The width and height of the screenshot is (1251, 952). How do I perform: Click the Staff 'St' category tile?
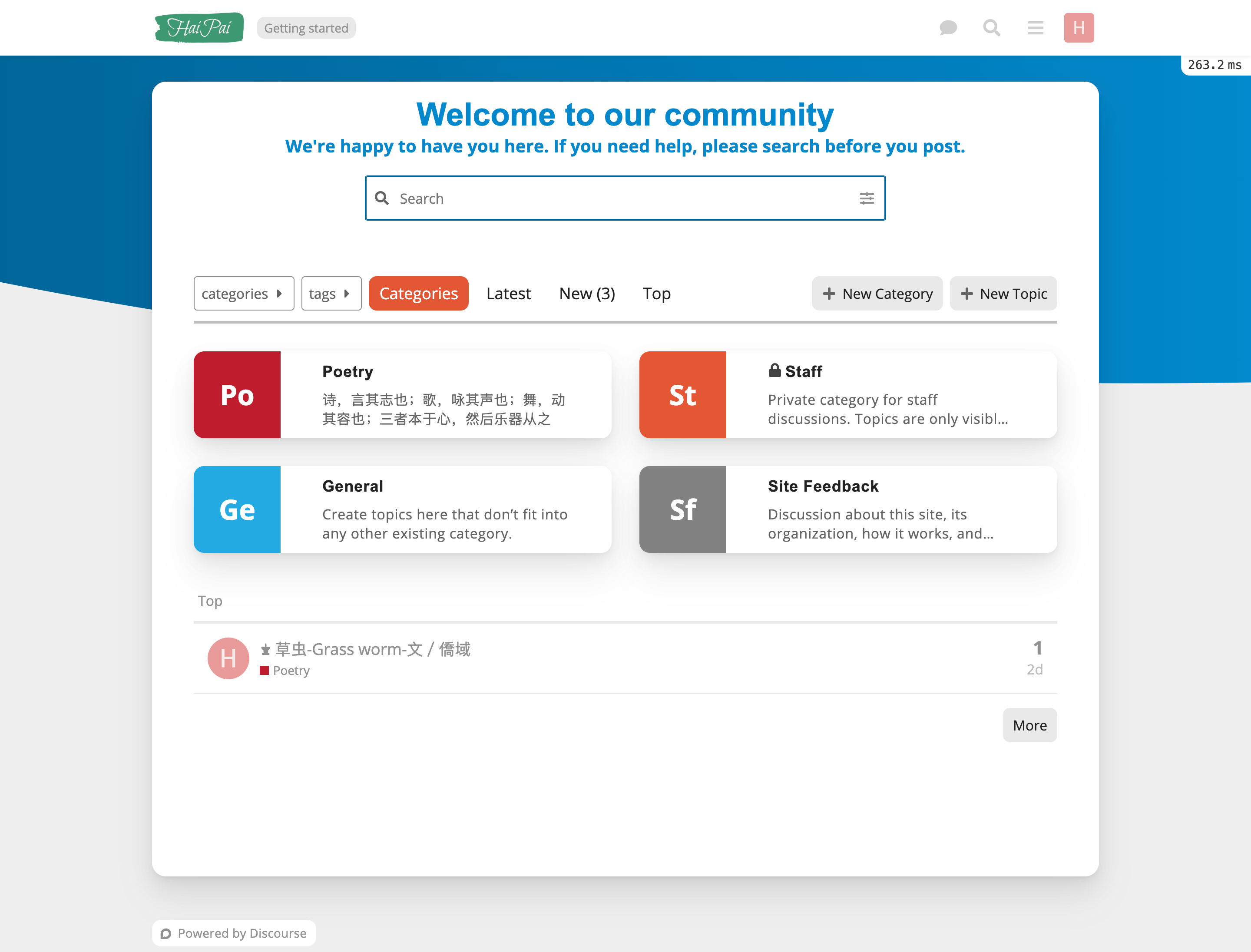(682, 395)
